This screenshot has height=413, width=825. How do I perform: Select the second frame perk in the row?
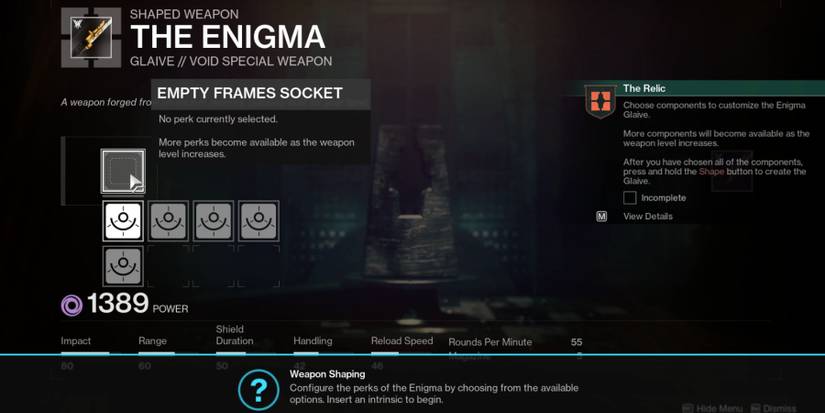click(168, 220)
